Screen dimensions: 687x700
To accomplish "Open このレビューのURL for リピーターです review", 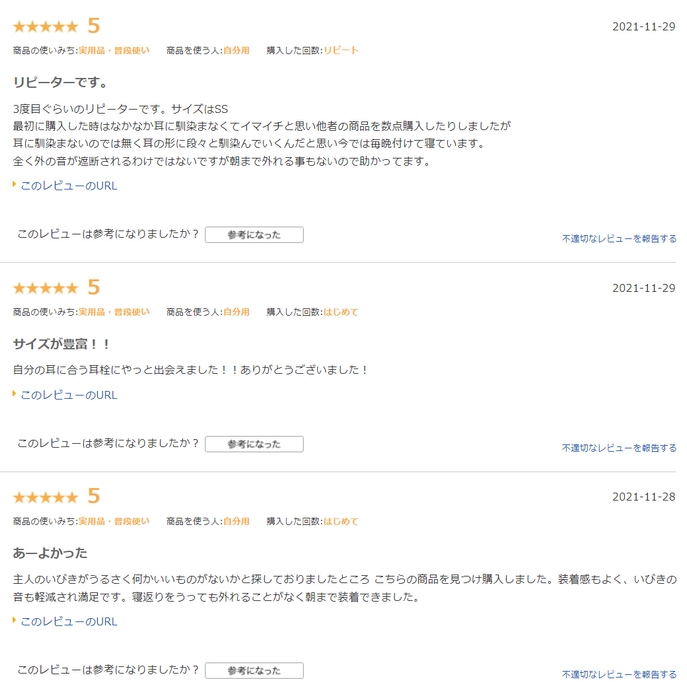I will (x=69, y=186).
